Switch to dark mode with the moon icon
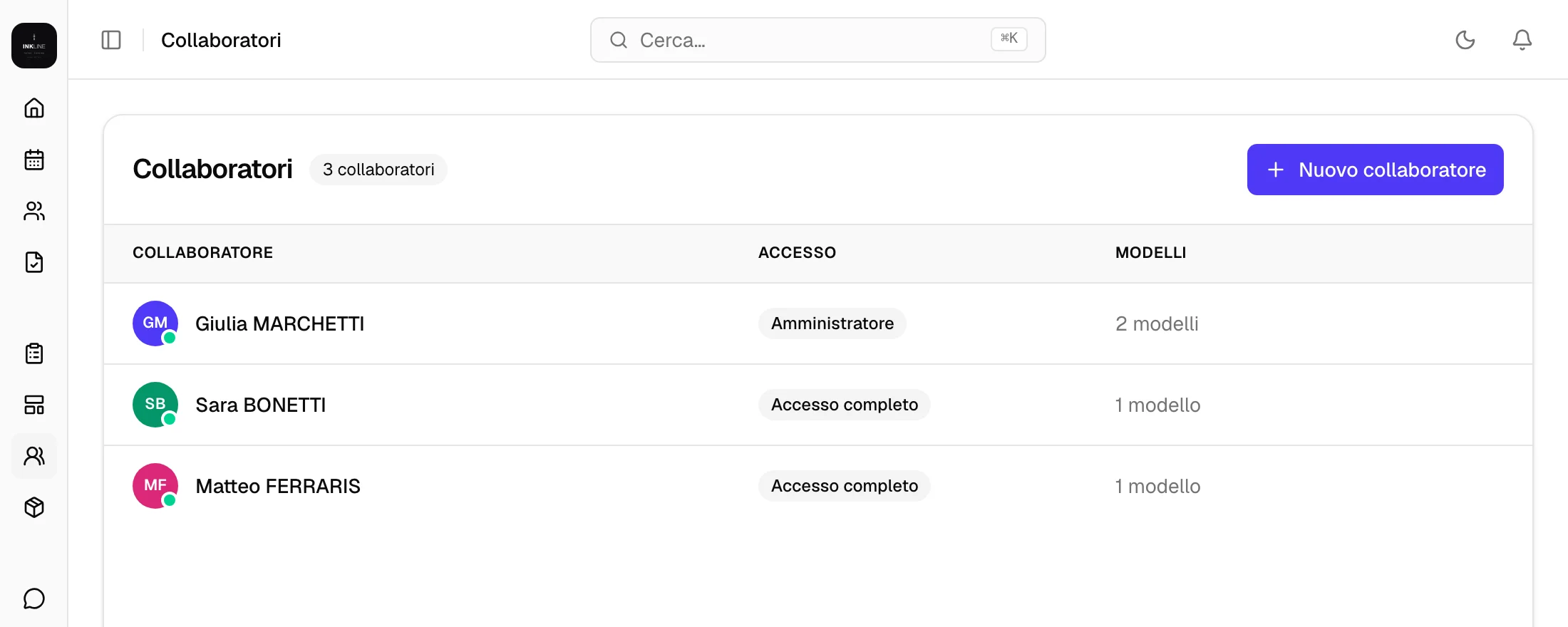 pos(1465,40)
